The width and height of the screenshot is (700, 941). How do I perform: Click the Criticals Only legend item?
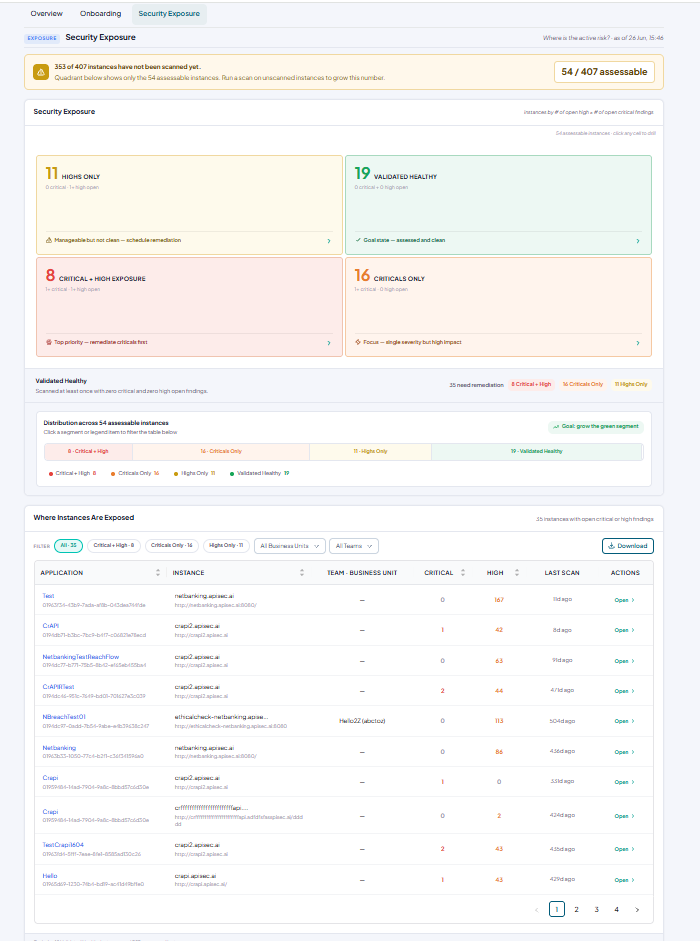pos(135,474)
